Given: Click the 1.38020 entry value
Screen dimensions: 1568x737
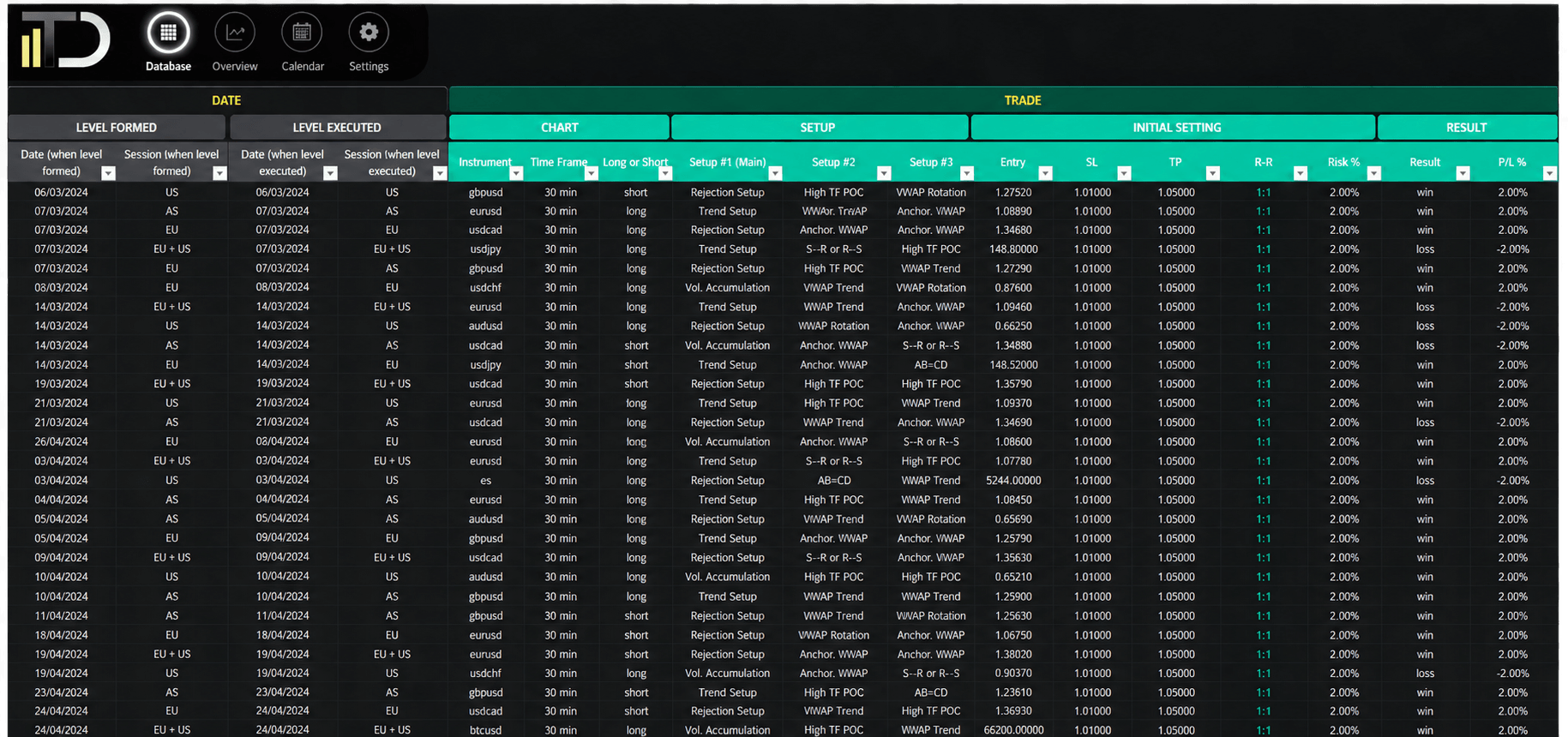Looking at the screenshot, I should pyautogui.click(x=1013, y=654).
